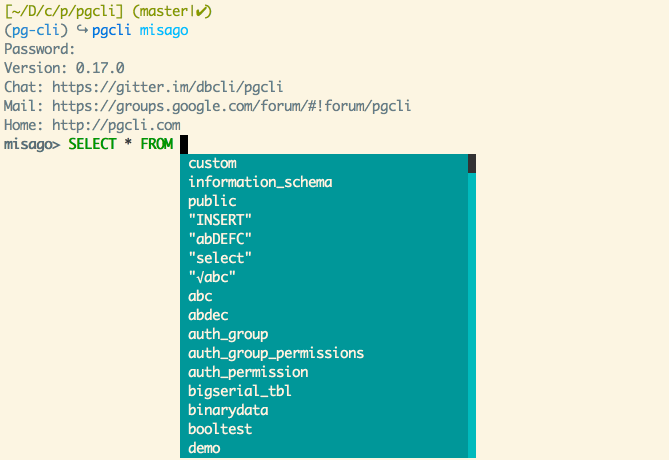669x460 pixels.
Task: Select auth_group in the dropdown
Action: coord(228,334)
